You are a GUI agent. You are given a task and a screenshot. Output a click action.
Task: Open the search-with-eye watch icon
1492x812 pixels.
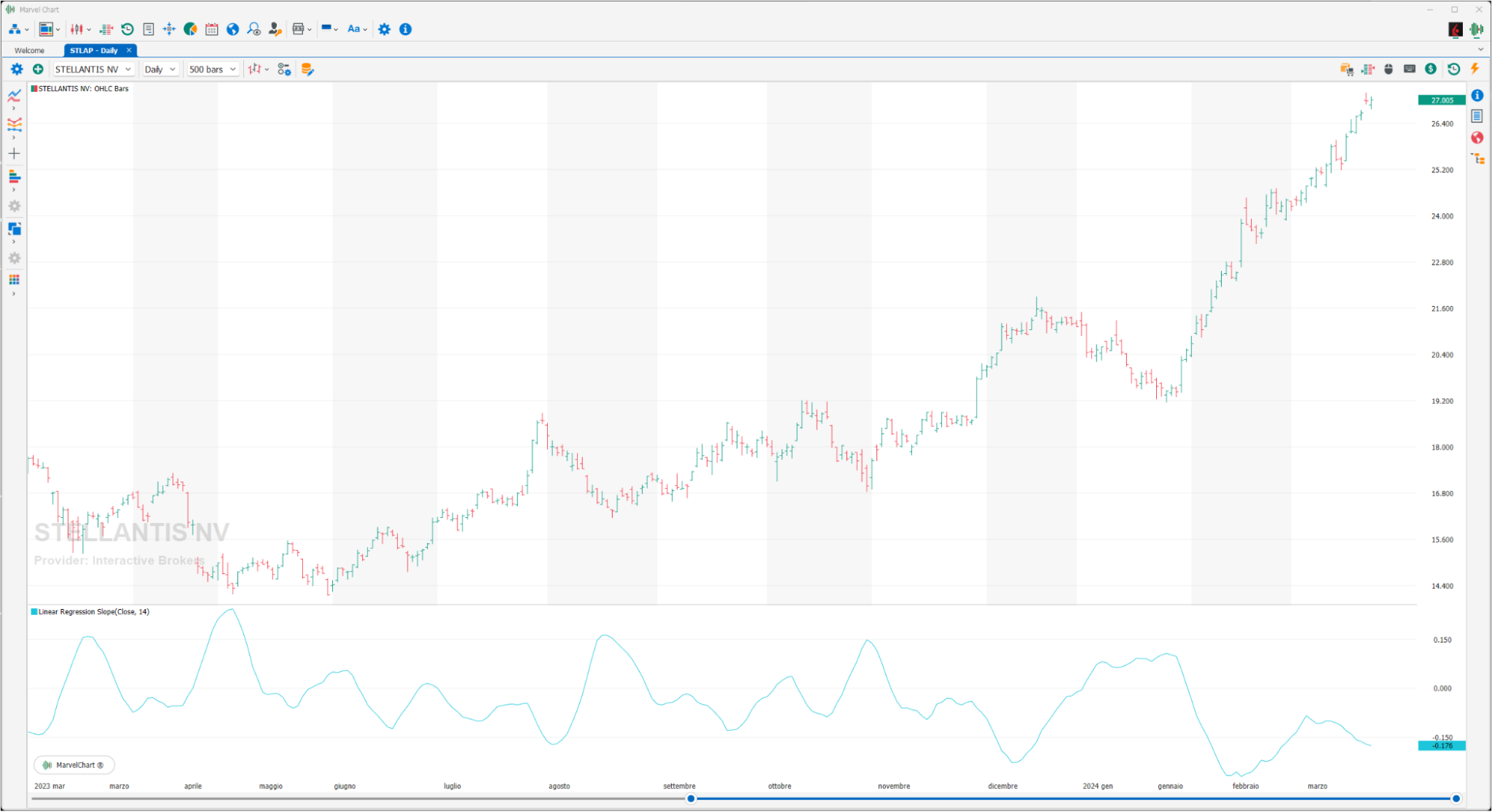coord(254,29)
